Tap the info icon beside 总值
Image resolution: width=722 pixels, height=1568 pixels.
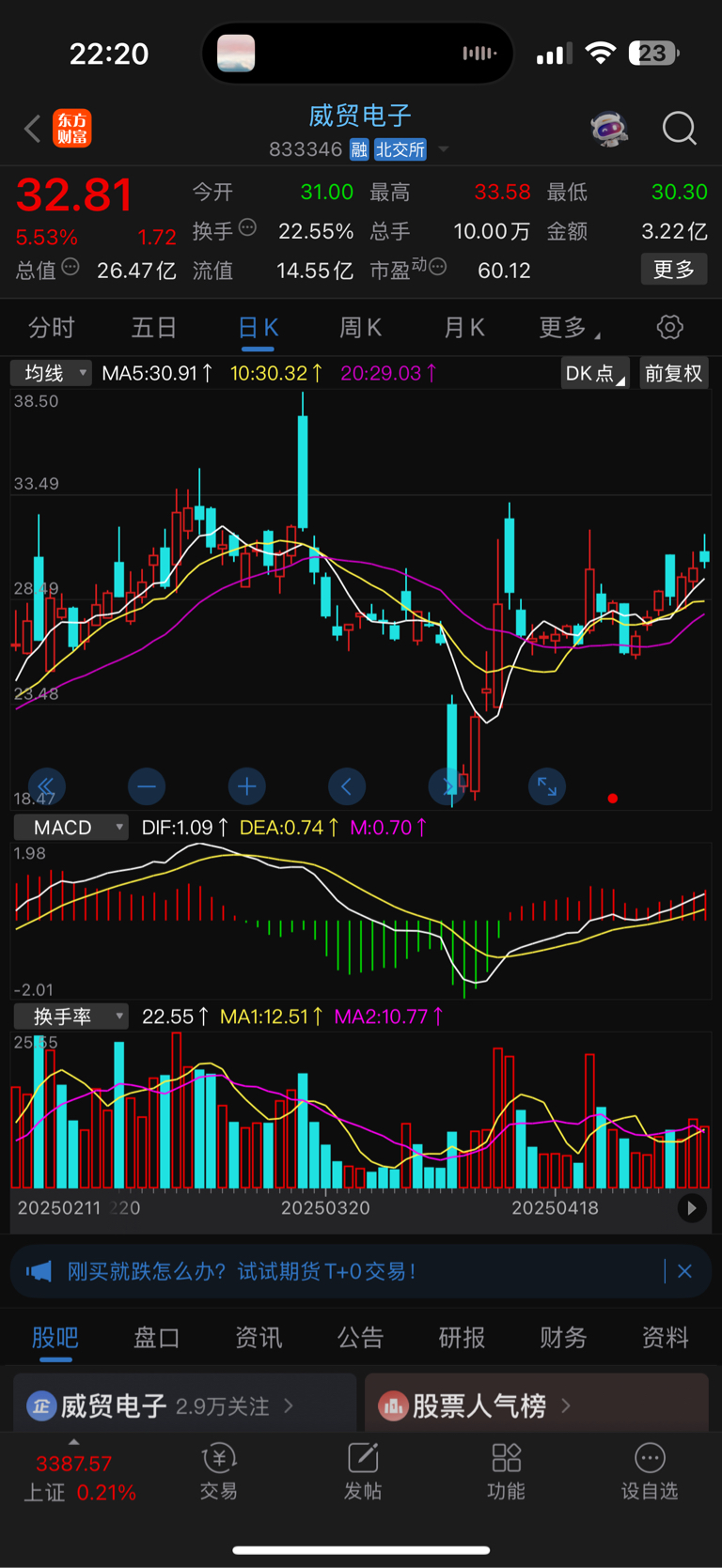71,268
